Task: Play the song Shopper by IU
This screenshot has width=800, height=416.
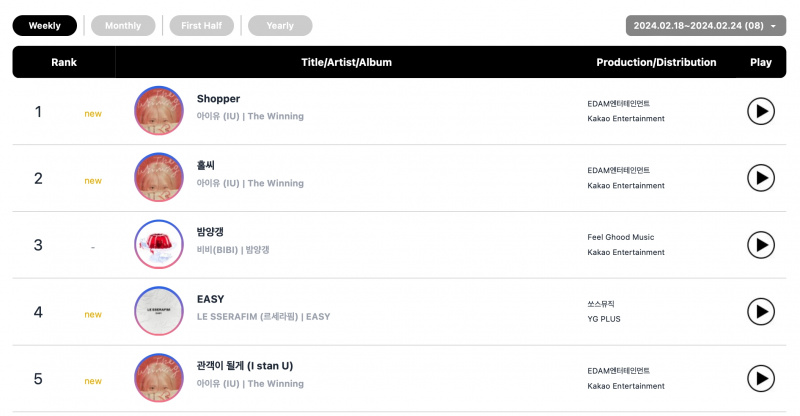Action: point(761,111)
